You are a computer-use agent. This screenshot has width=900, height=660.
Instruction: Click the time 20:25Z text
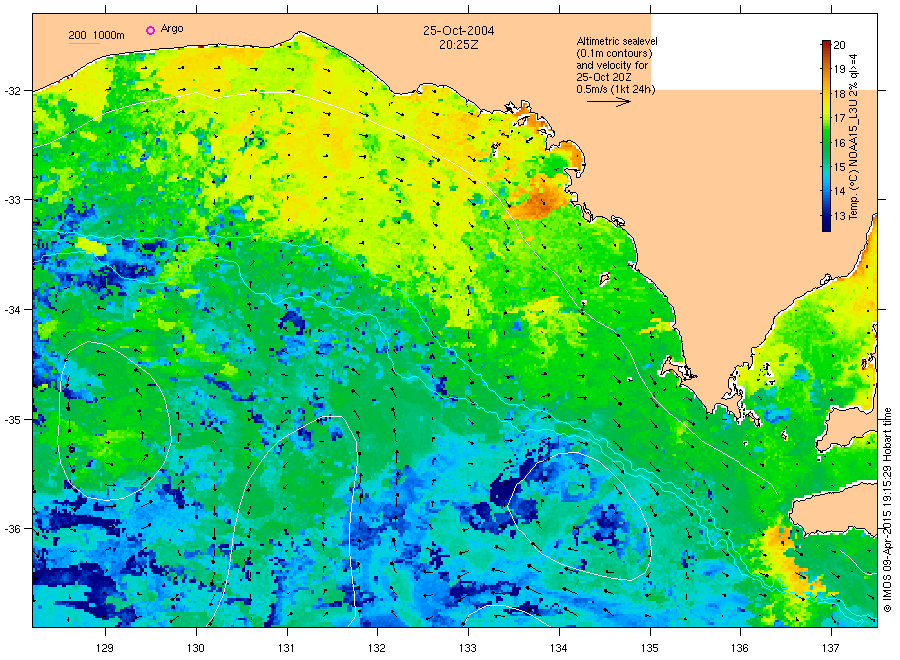click(x=459, y=45)
